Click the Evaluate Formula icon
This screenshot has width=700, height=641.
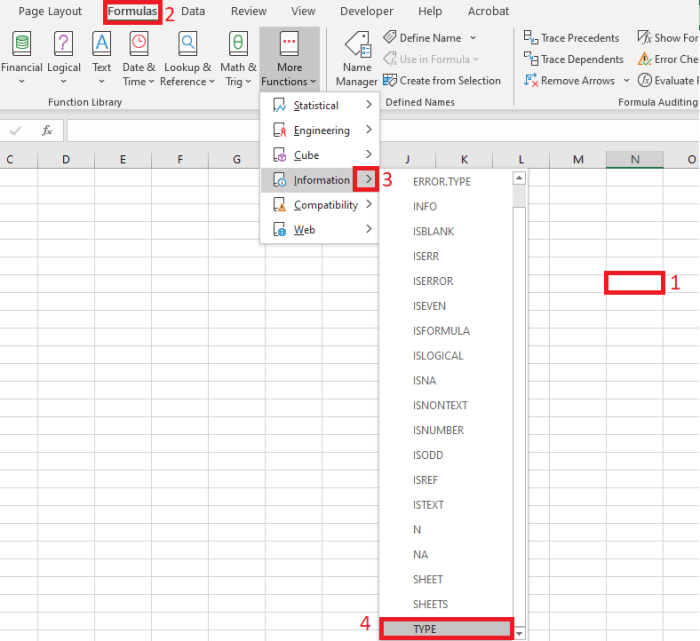(x=644, y=80)
